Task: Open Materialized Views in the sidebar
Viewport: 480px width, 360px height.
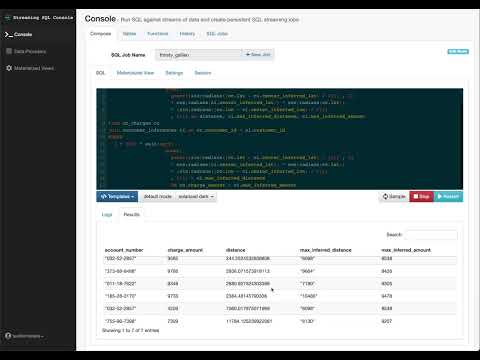Action: coord(30,68)
